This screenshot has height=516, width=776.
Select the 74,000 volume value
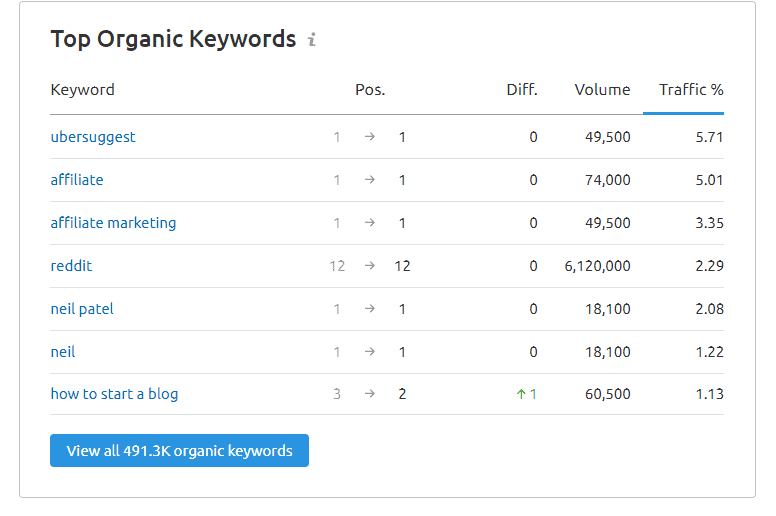click(x=608, y=180)
